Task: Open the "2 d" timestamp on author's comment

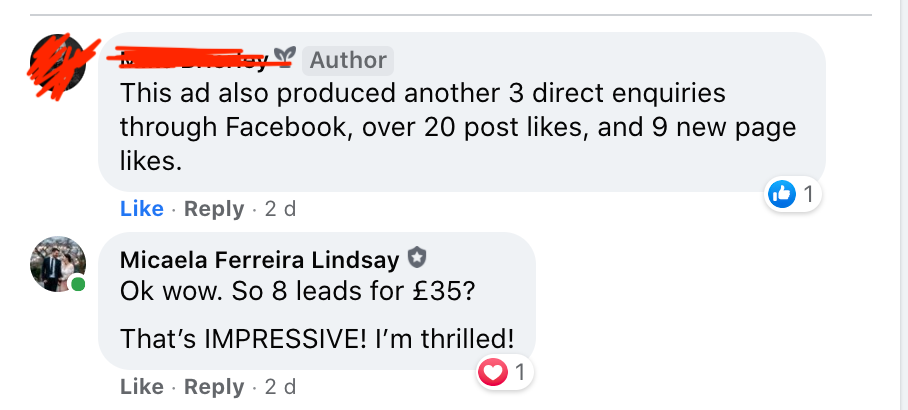Action: 280,209
